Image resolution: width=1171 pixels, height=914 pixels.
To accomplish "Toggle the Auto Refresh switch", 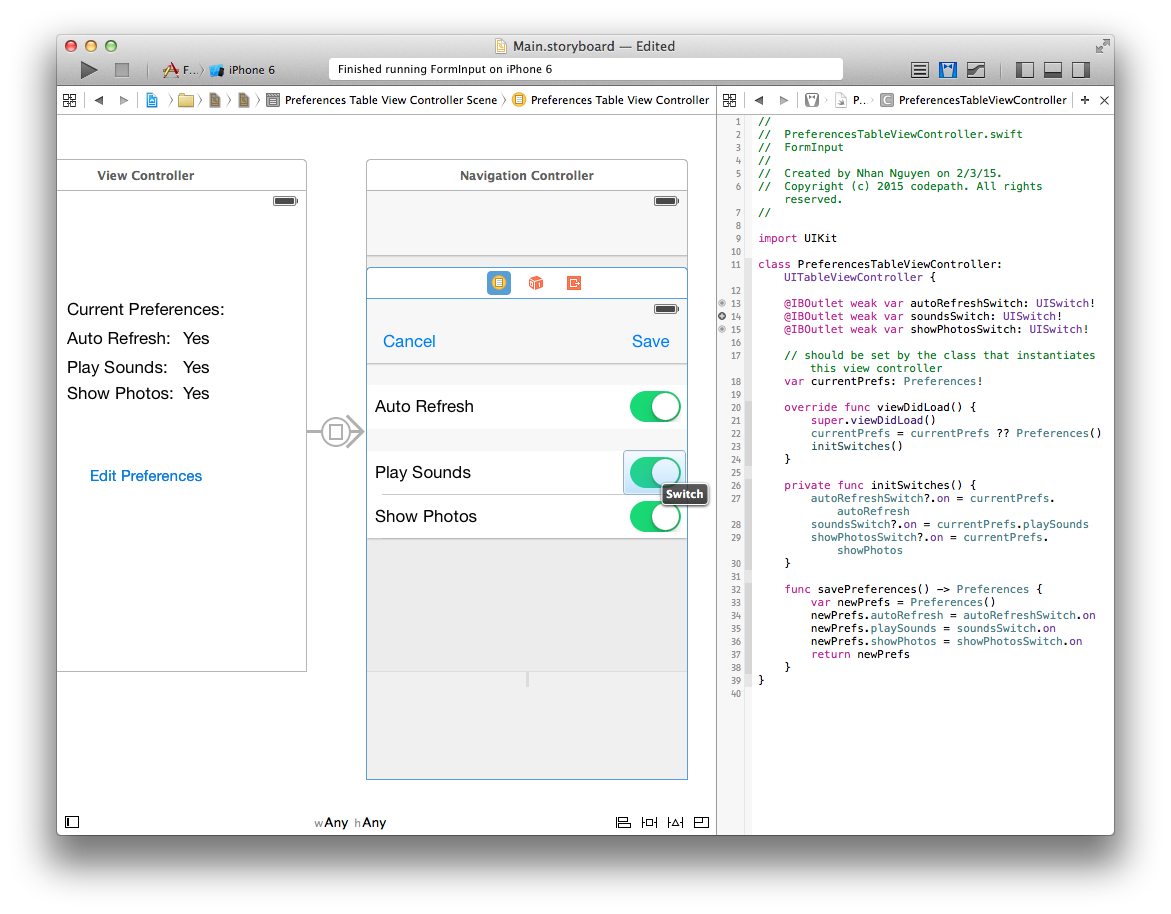I will (655, 407).
